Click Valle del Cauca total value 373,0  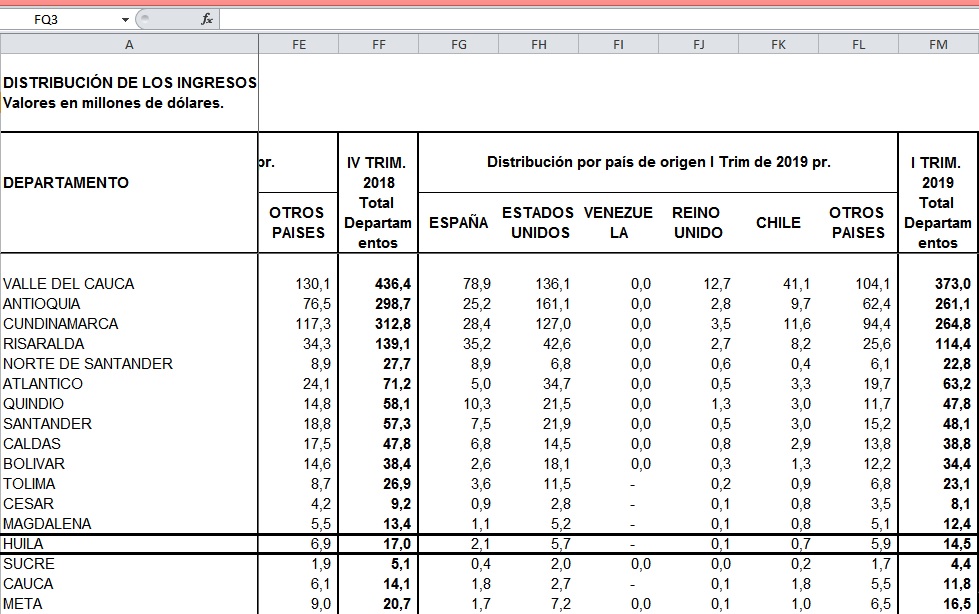coord(953,284)
